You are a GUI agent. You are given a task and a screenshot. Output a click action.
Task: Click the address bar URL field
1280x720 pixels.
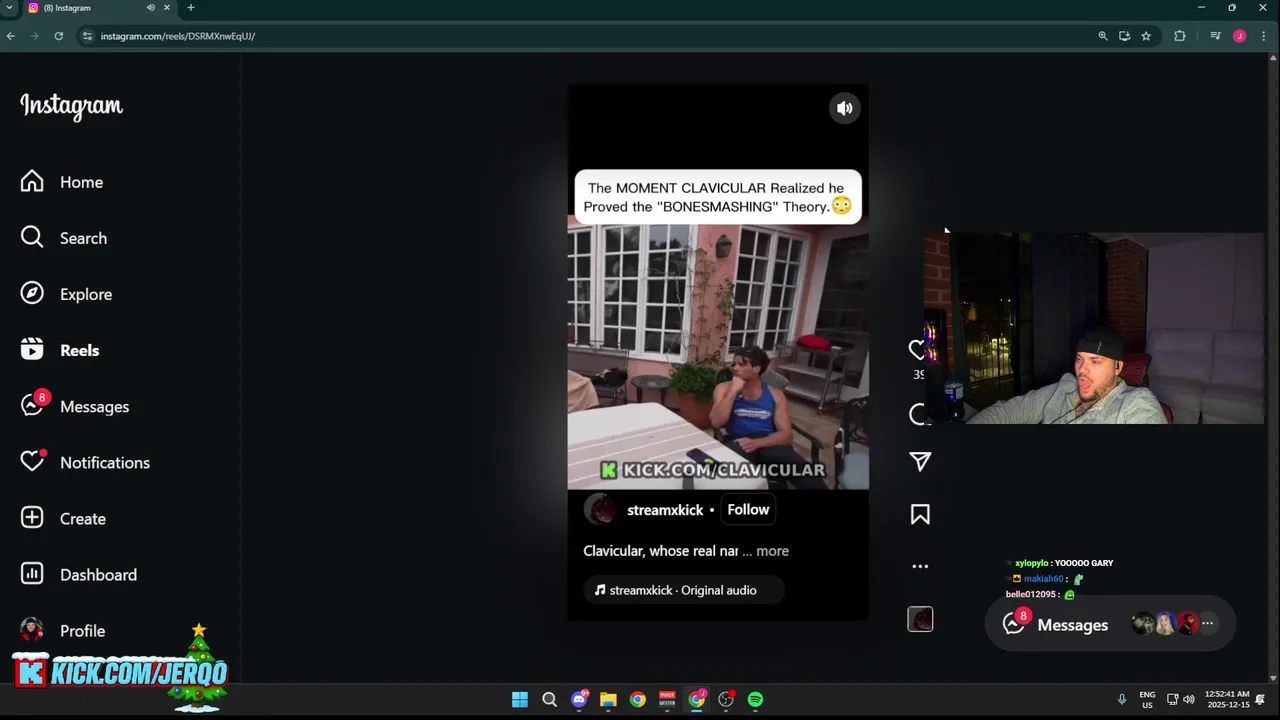tap(590, 36)
